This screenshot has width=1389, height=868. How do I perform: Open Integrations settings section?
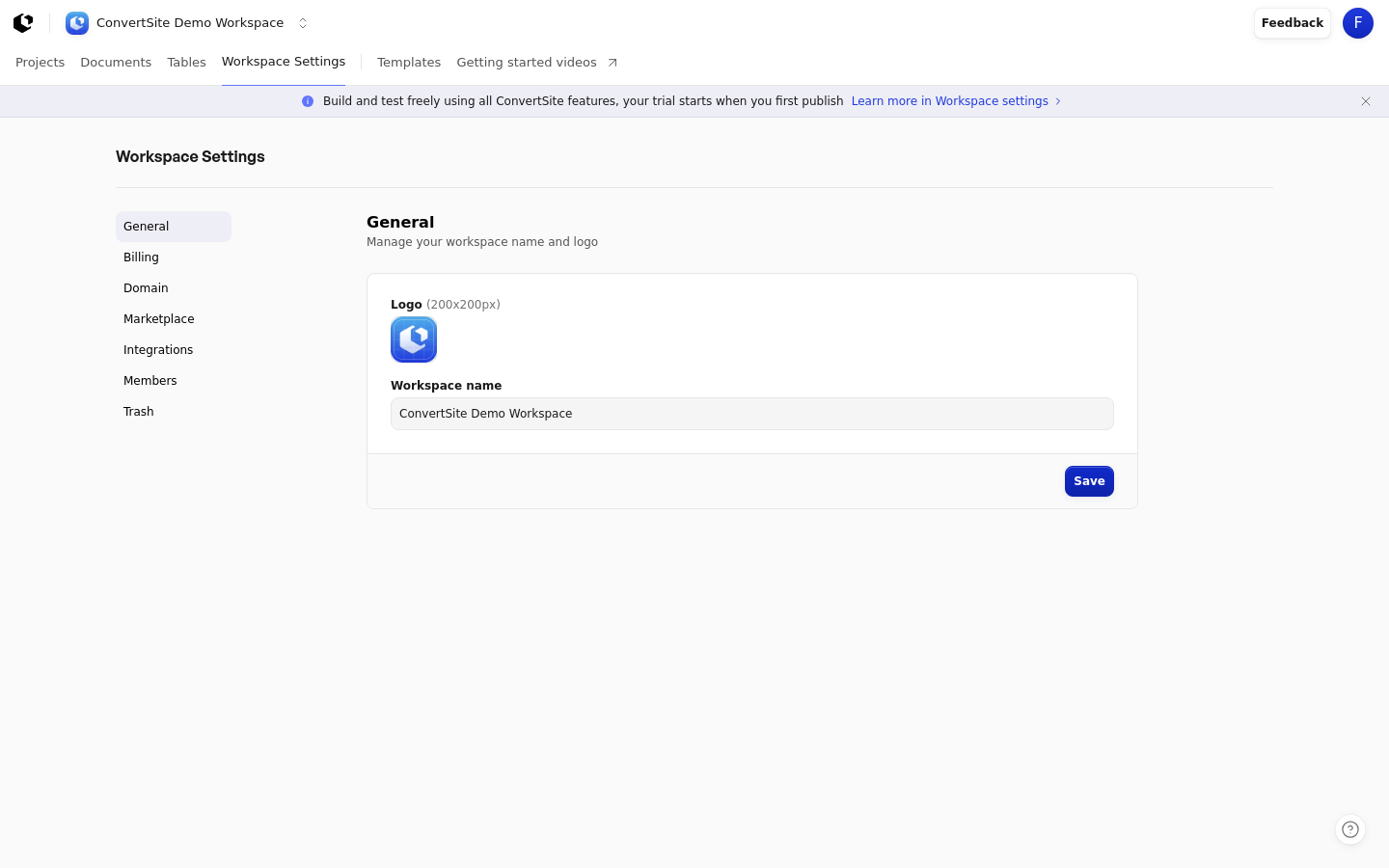[174, 350]
